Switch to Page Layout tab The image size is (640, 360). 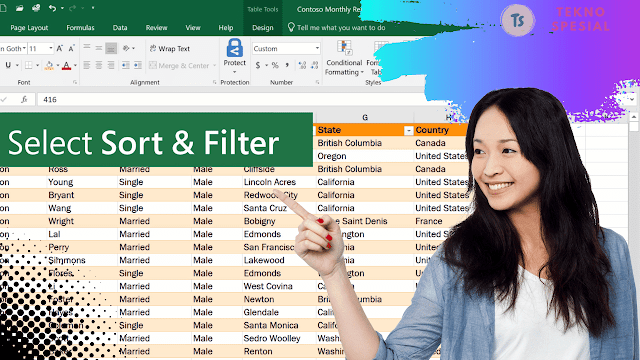(x=29, y=28)
